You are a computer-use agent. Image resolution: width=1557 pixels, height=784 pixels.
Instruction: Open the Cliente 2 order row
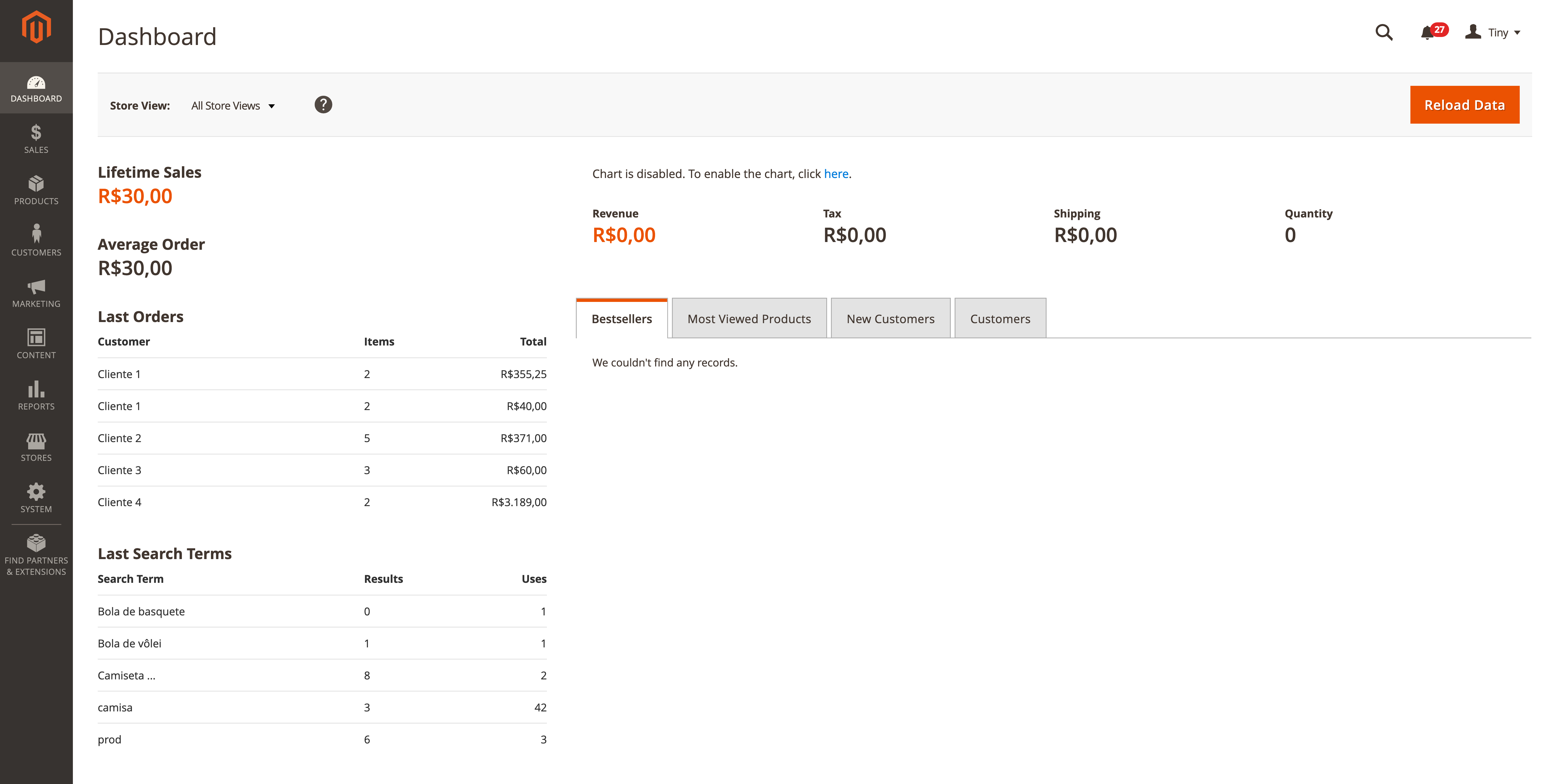click(x=322, y=438)
